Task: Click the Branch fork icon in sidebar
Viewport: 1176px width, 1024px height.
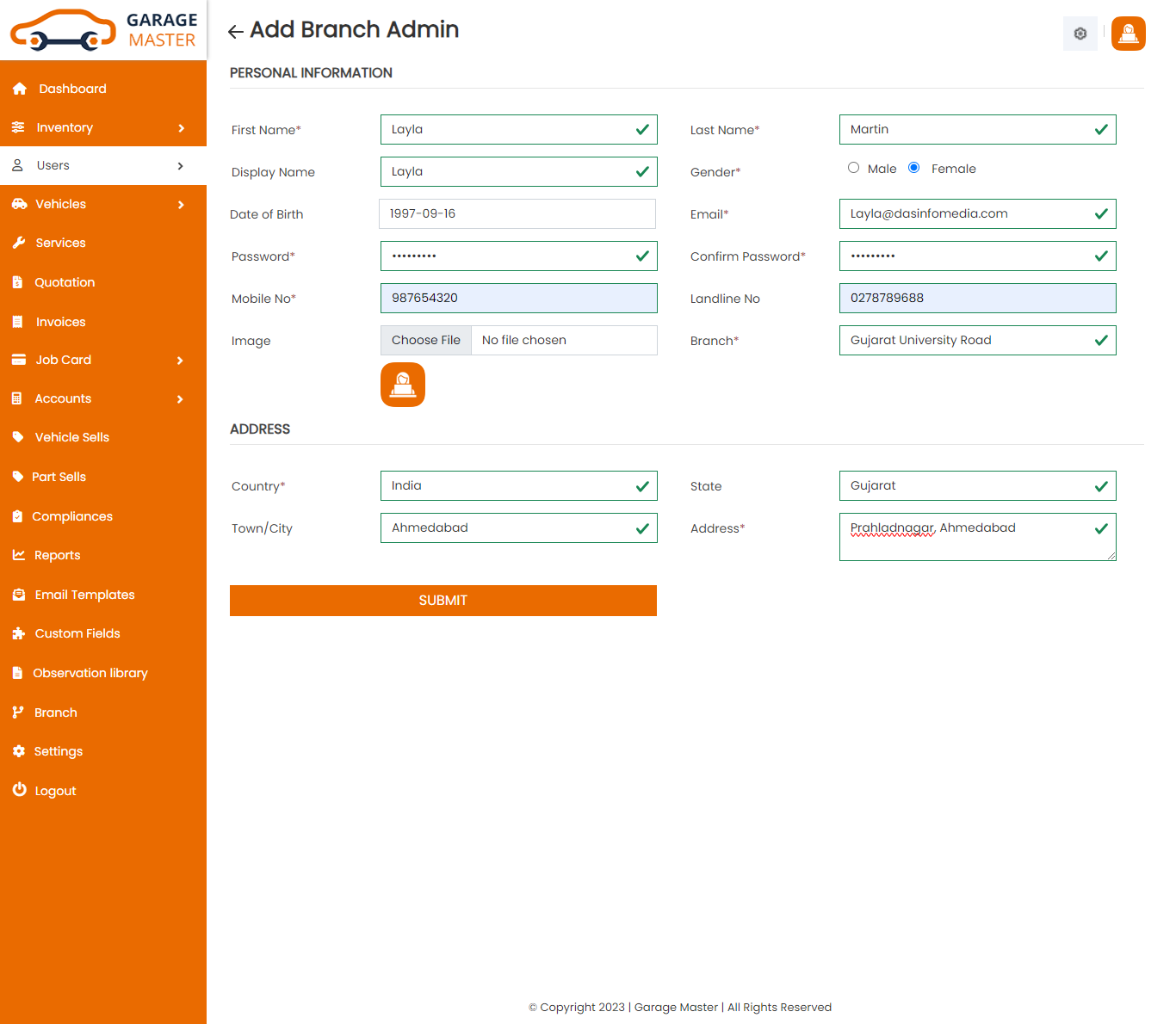Action: pos(18,712)
